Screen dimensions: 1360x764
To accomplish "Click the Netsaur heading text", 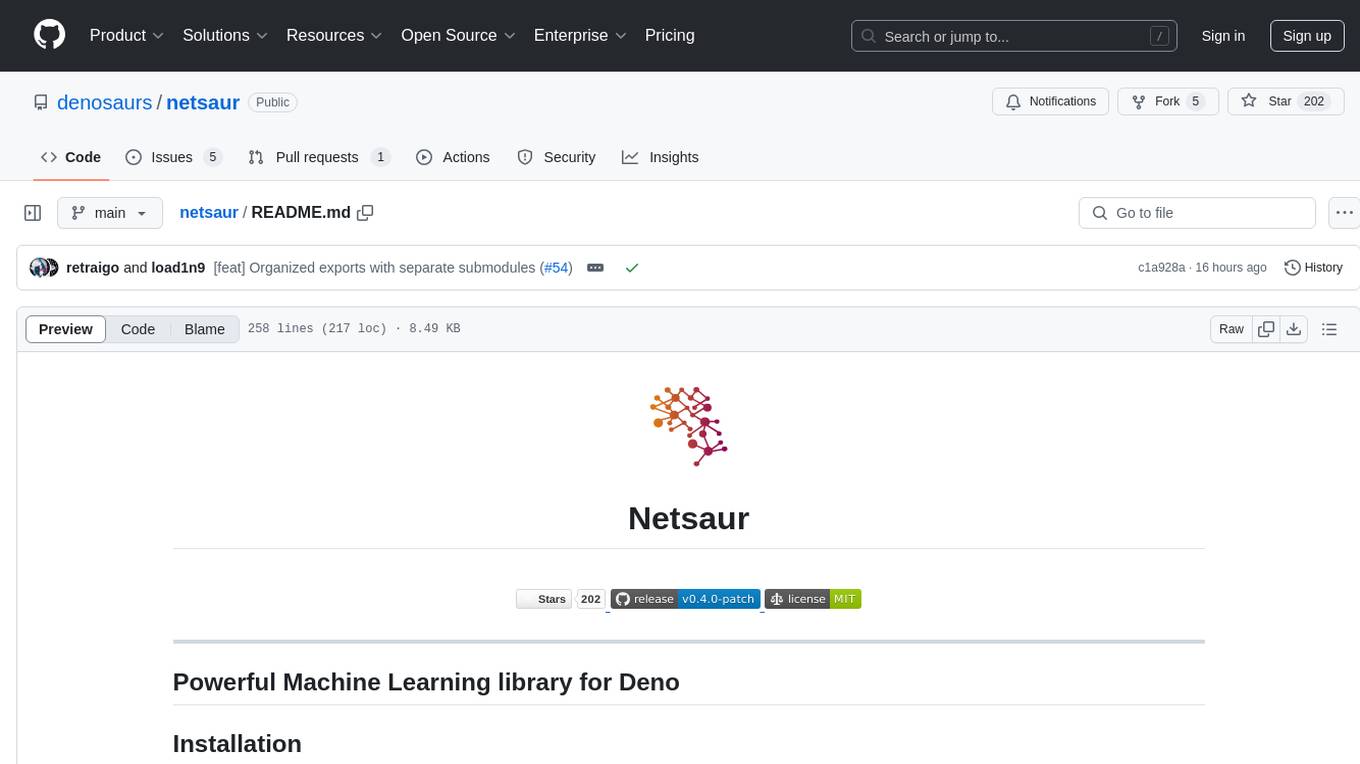I will [688, 518].
